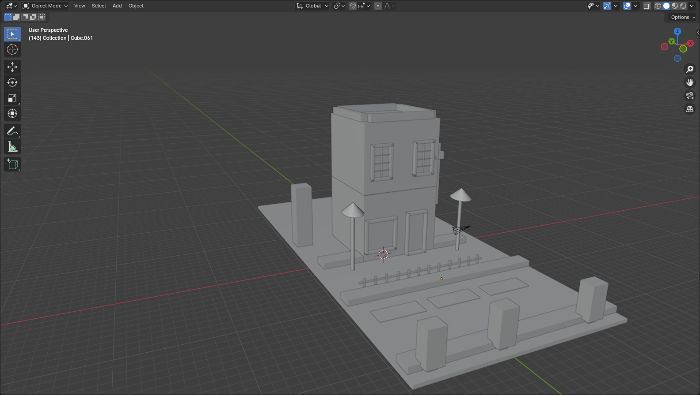Select the Annotate tool

coord(12,131)
